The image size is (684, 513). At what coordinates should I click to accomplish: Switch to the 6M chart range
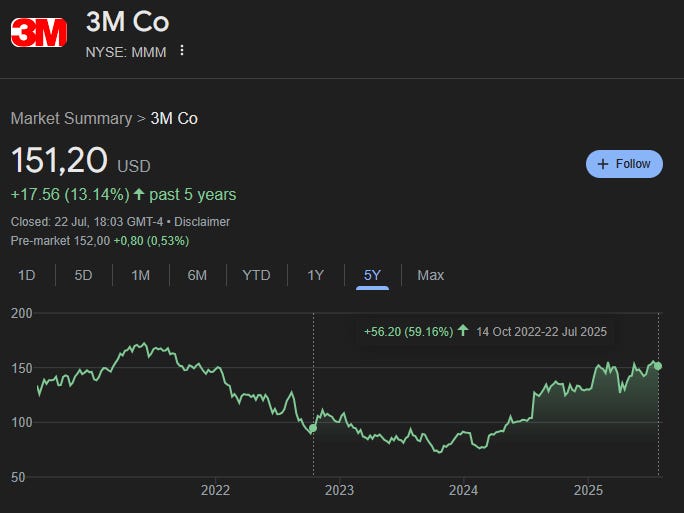click(x=197, y=275)
